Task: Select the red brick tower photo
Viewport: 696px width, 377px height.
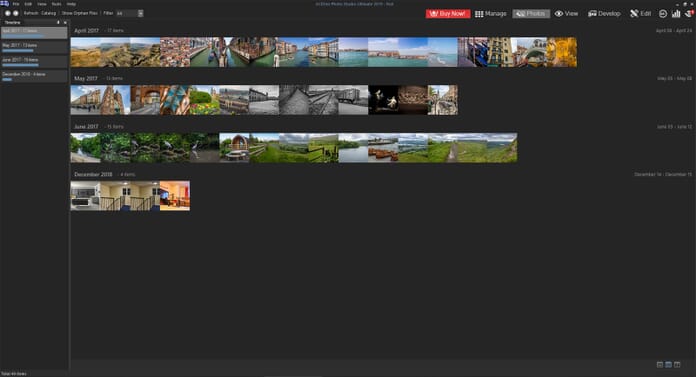Action: point(115,100)
